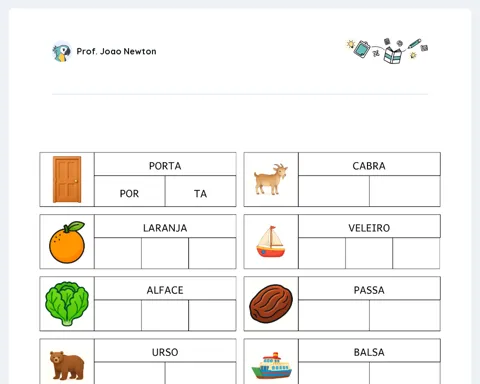
Task: Select the syllable box TA
Action: click(x=201, y=191)
